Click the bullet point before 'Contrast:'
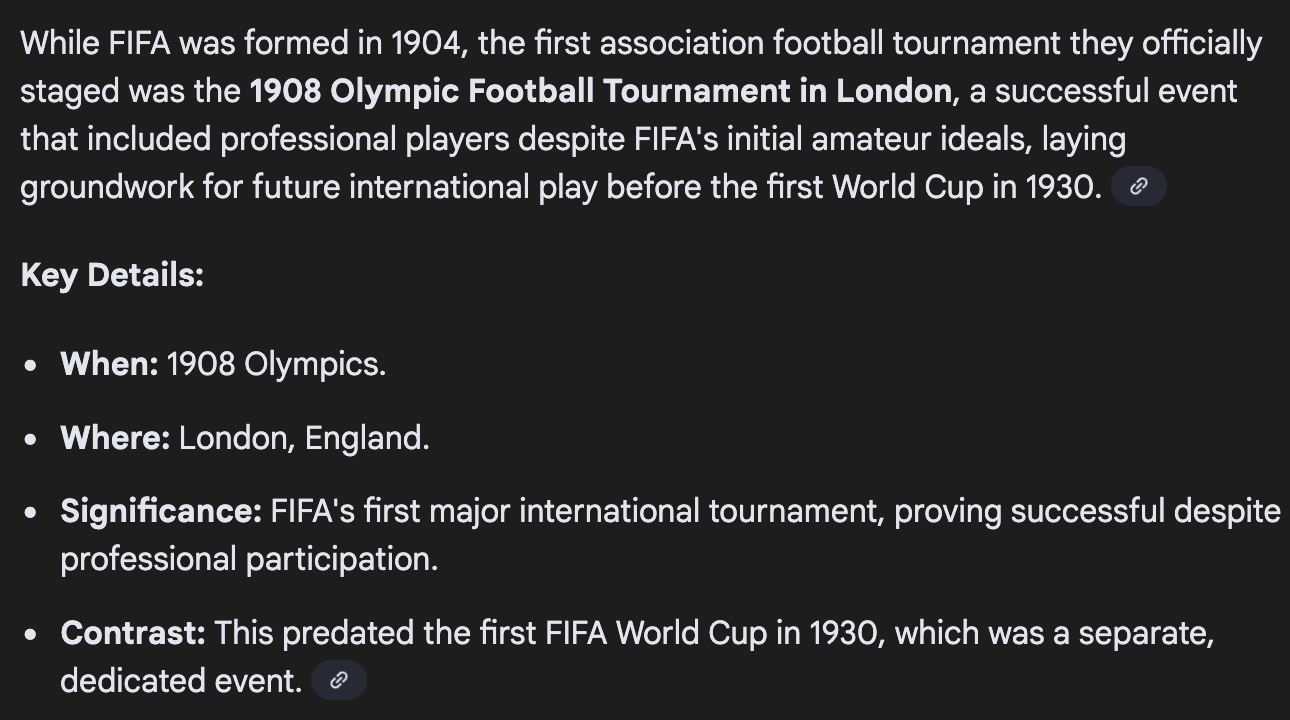Screen dimensions: 1290x720 pyautogui.click(x=33, y=635)
